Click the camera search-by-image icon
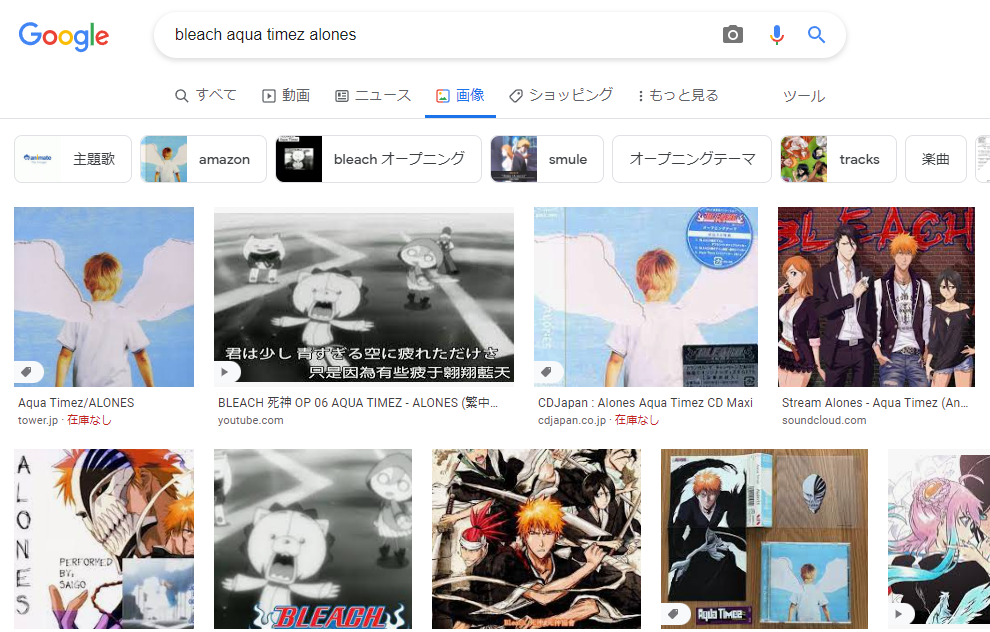This screenshot has width=990, height=632. [733, 35]
